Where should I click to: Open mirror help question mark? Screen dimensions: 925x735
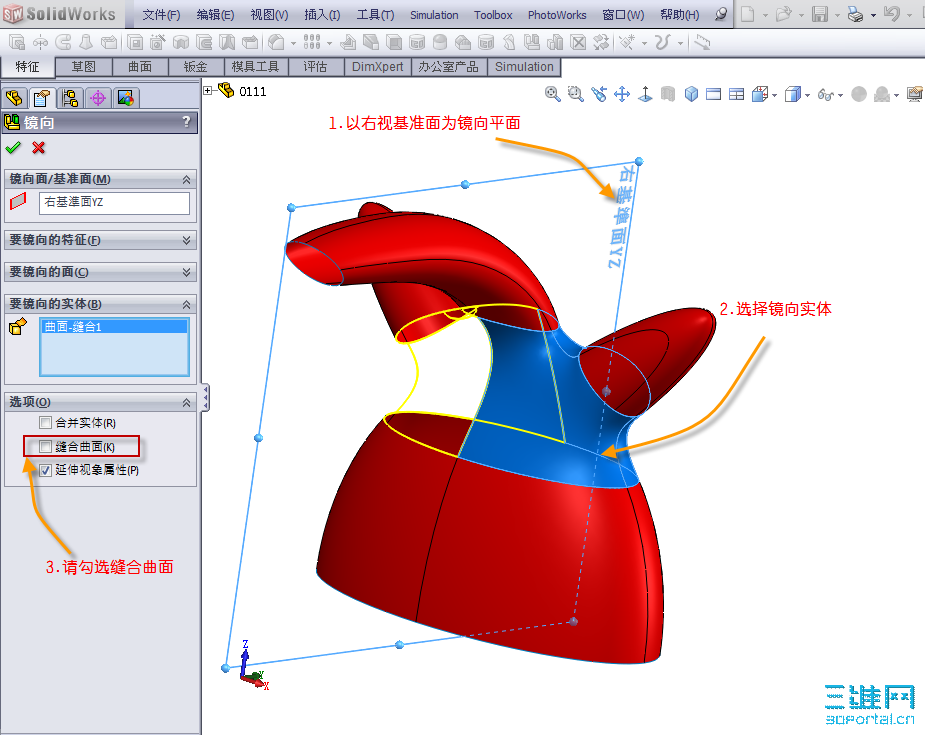click(x=186, y=122)
